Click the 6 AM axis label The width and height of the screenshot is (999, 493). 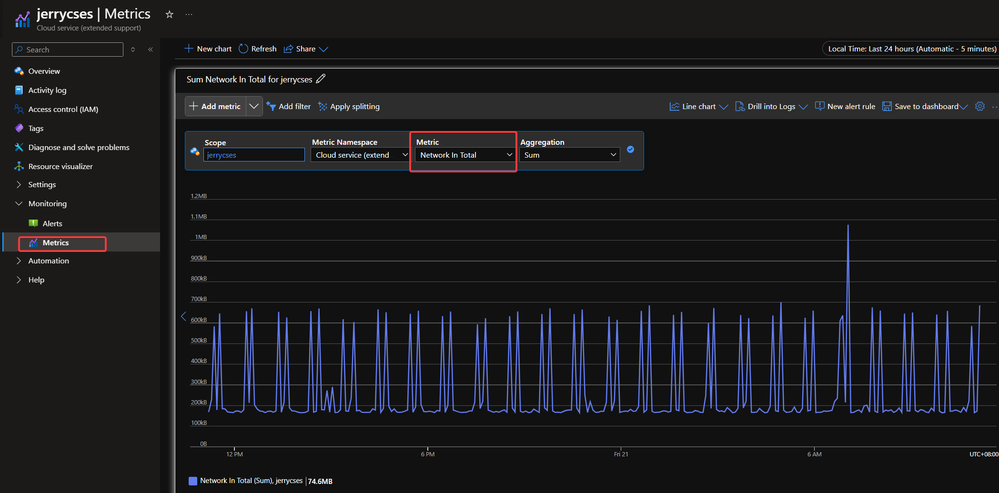coord(814,454)
